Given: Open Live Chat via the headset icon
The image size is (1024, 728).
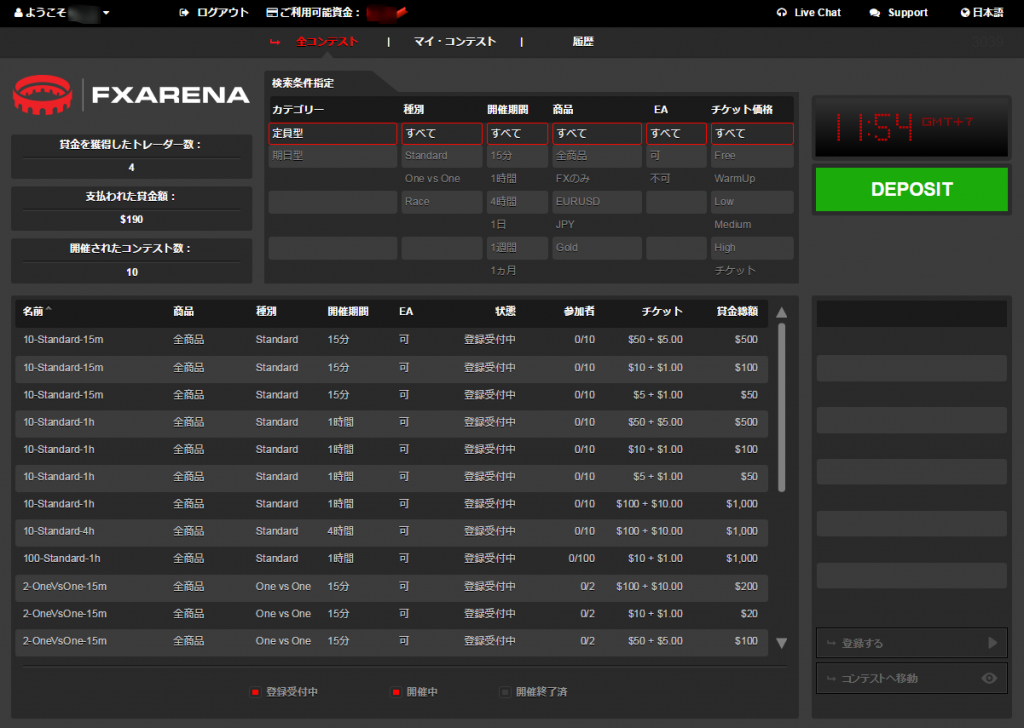Looking at the screenshot, I should (x=781, y=13).
